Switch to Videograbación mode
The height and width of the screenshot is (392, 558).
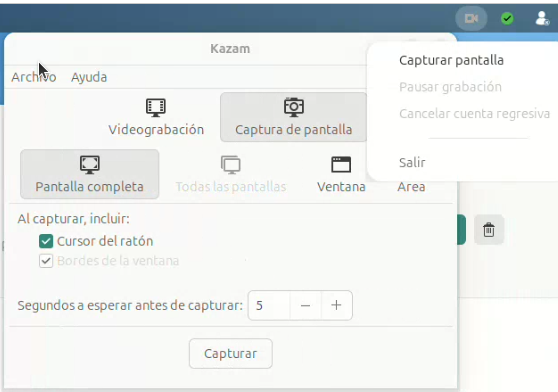156,117
